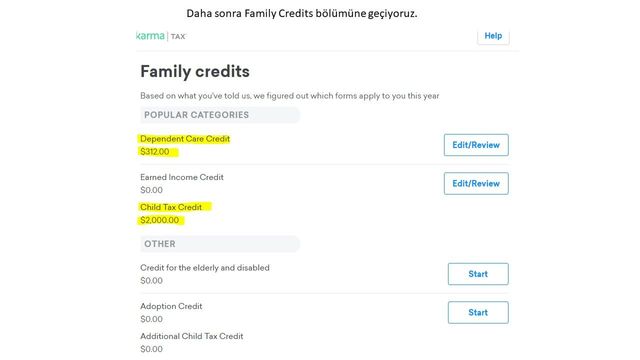Select the Adoption Credit label
This screenshot has height=360, width=640.
coord(171,306)
